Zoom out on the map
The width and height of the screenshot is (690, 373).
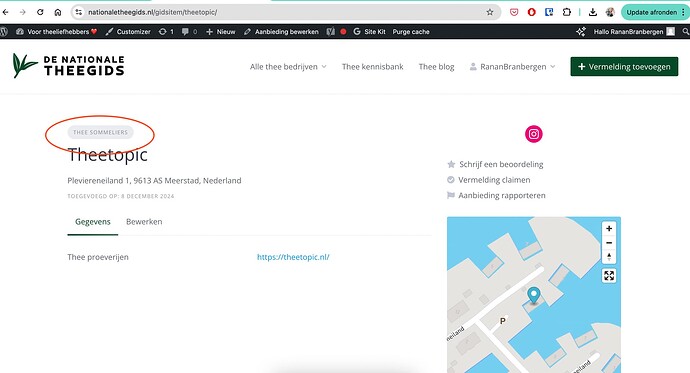tap(609, 243)
